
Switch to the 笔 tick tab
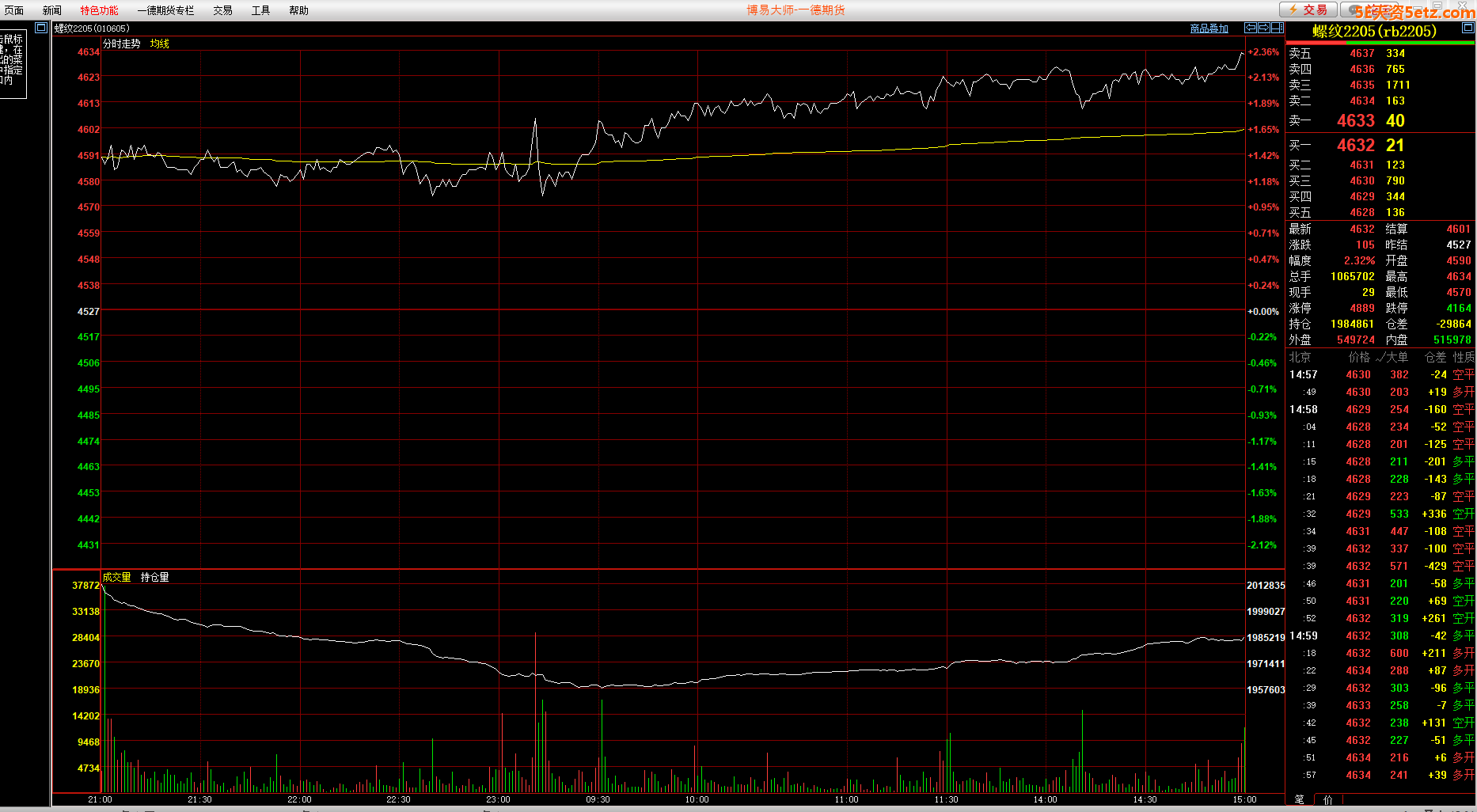click(1299, 799)
